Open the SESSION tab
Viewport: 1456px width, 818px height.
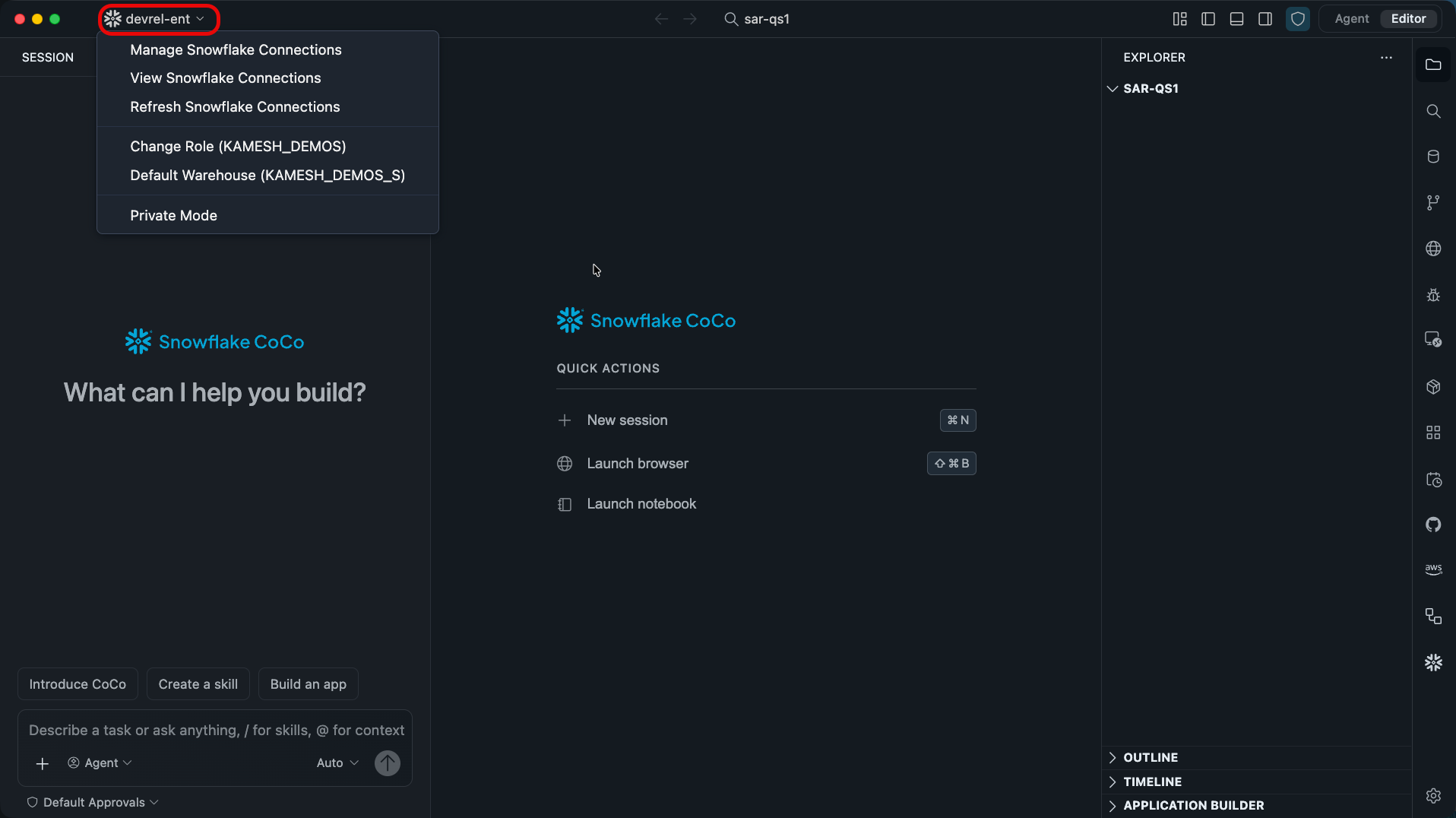(x=47, y=57)
